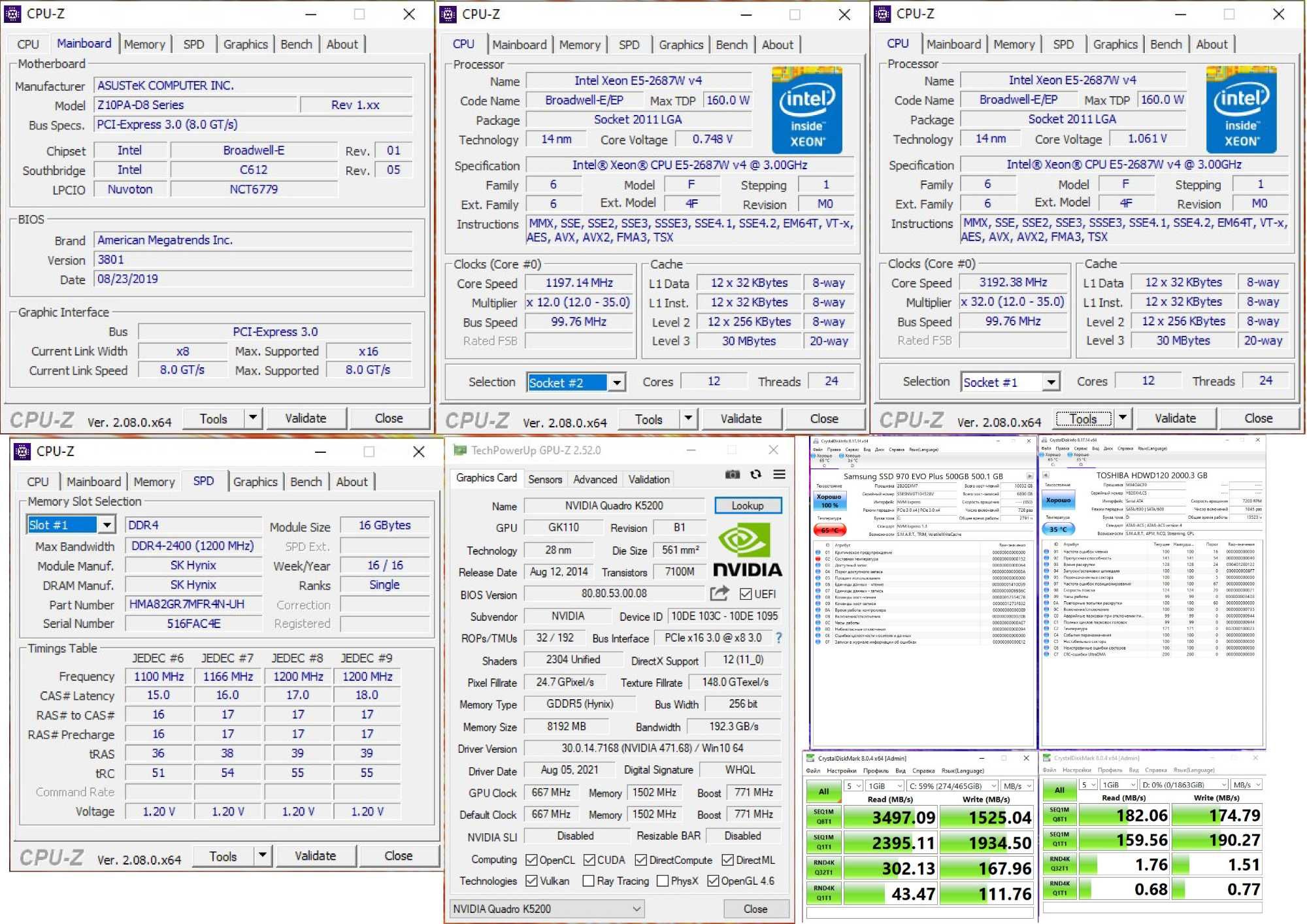This screenshot has height=924, width=1307.
Task: Open 1GiB test size dropdown in C: CrystalDiskMark
Action: pos(885,785)
